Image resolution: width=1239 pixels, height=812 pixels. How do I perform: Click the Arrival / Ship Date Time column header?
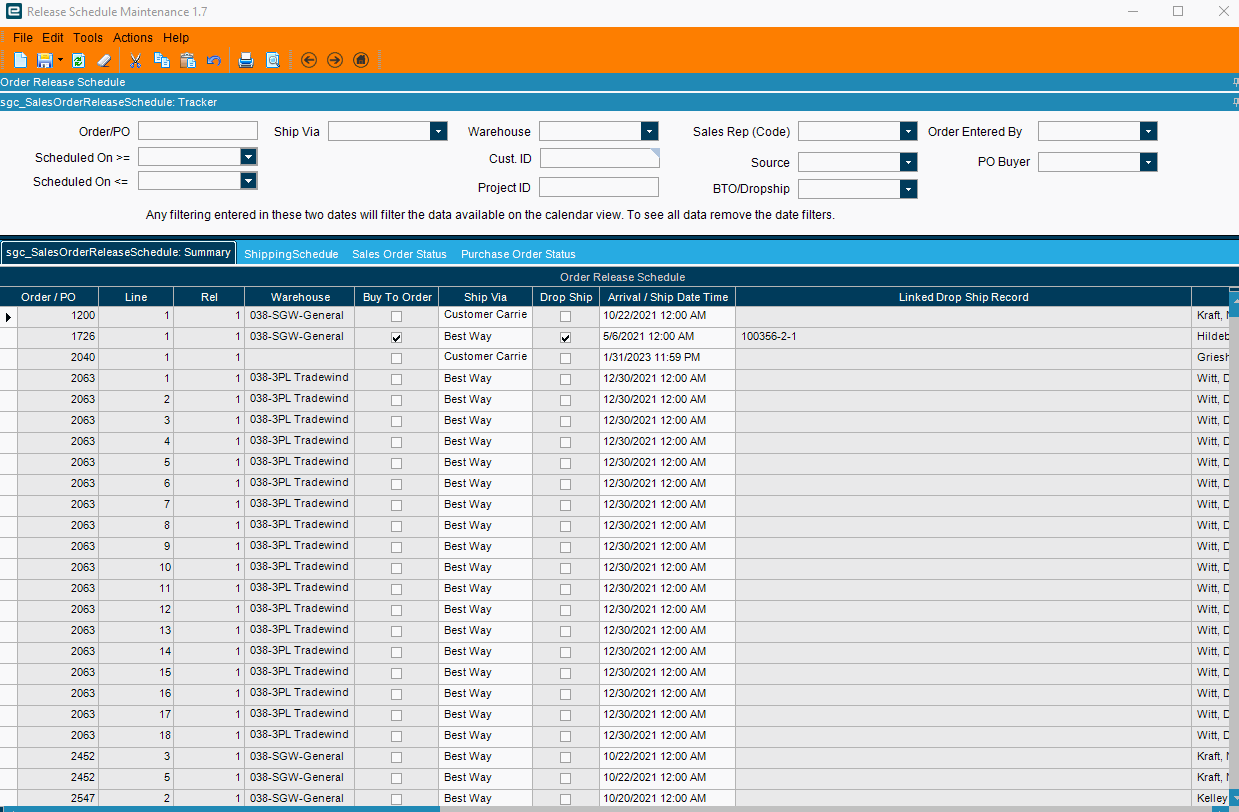coord(668,297)
